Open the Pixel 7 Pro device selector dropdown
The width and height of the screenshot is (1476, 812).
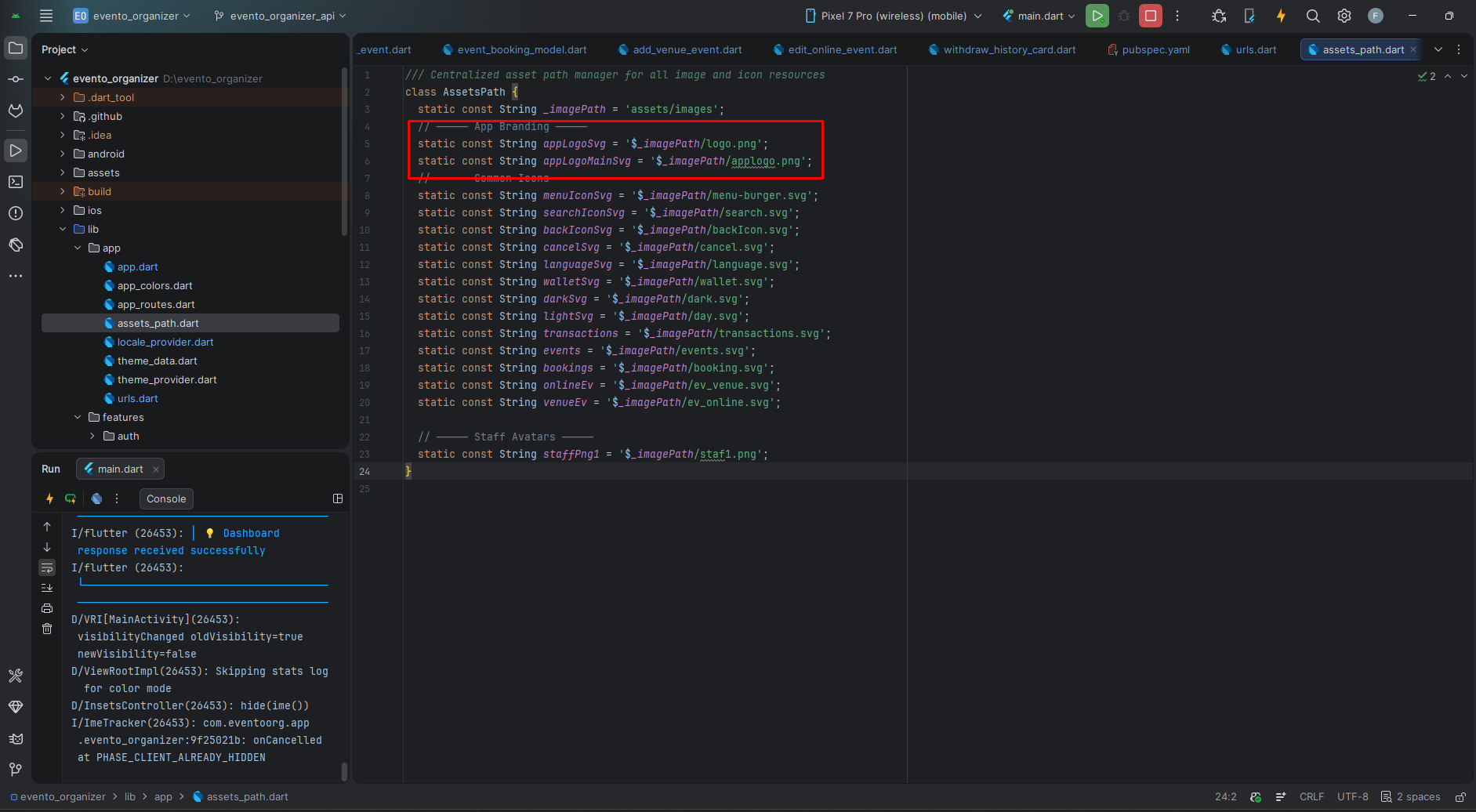tap(893, 16)
